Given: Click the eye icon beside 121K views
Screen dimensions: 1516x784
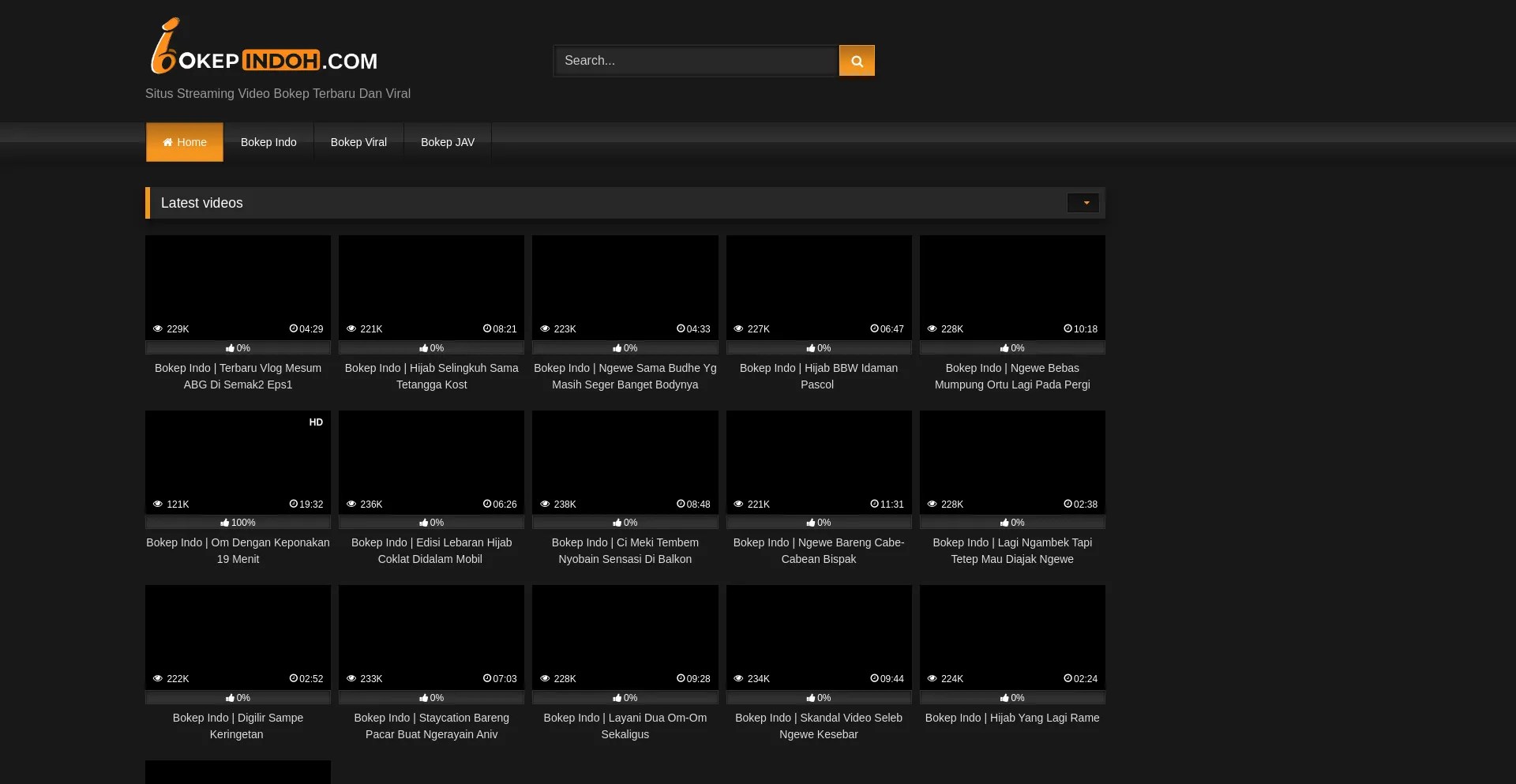Looking at the screenshot, I should tap(158, 505).
